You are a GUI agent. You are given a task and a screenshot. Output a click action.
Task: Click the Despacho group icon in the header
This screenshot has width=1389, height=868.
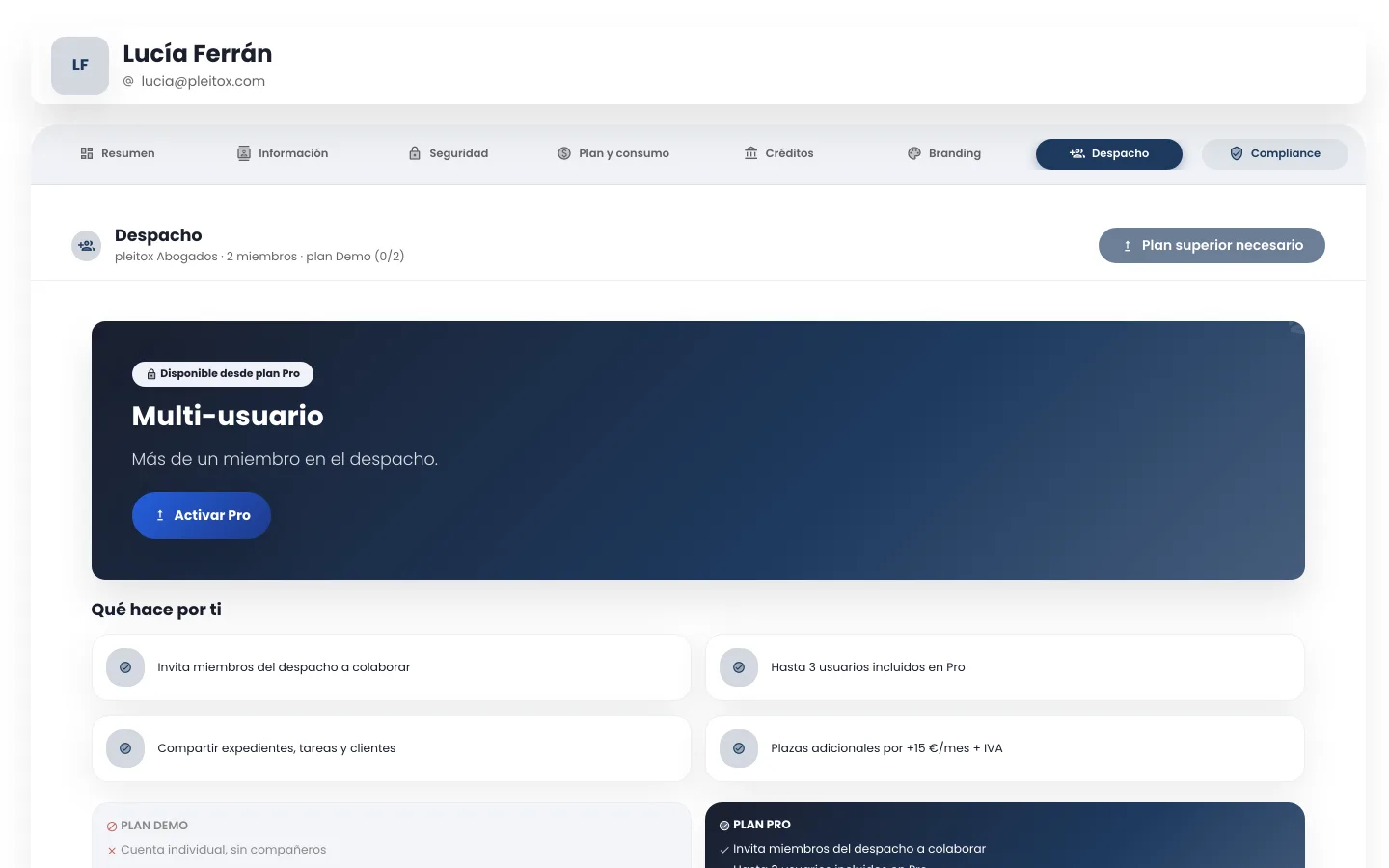click(87, 246)
